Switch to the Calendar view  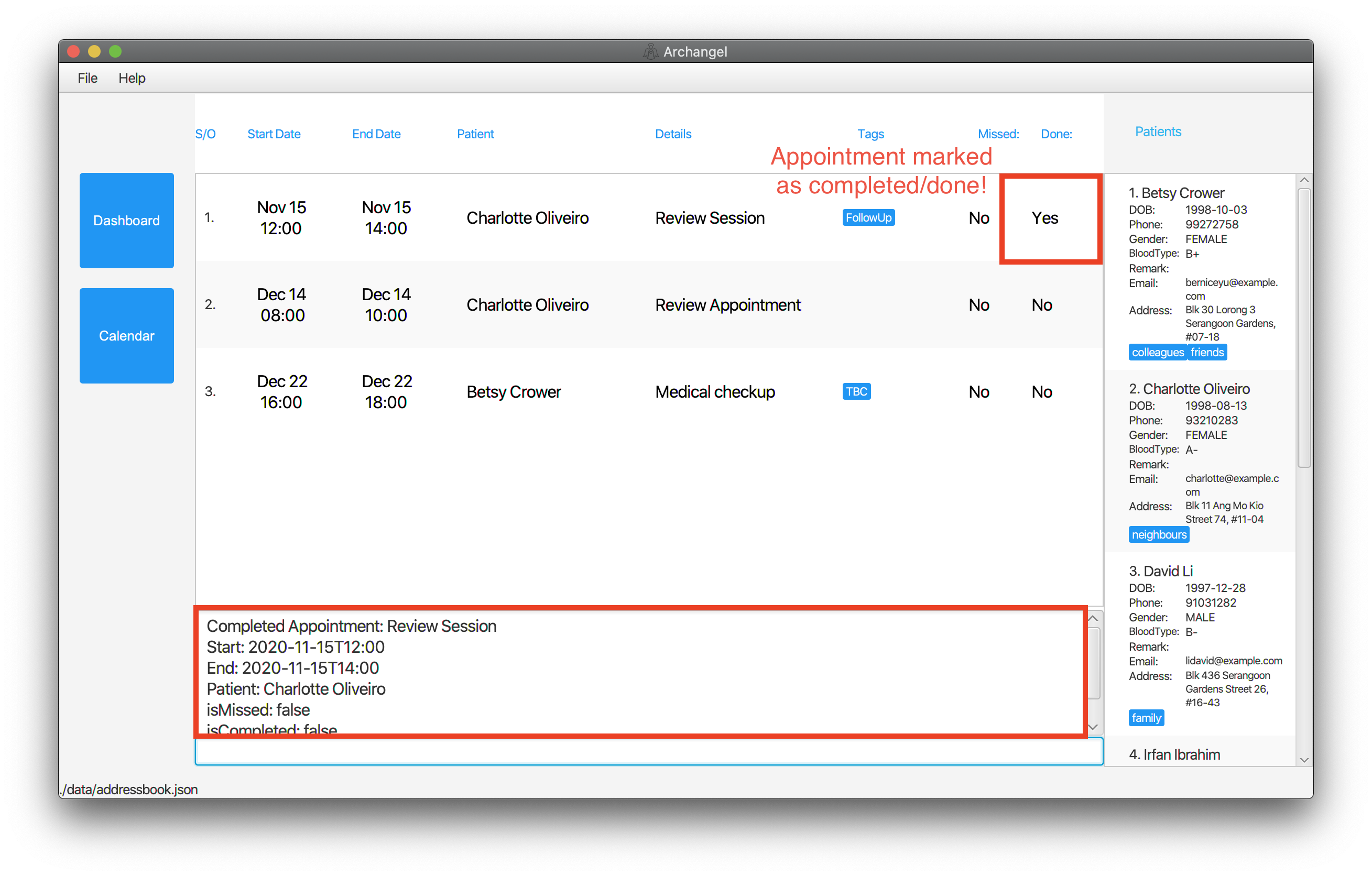(x=126, y=335)
